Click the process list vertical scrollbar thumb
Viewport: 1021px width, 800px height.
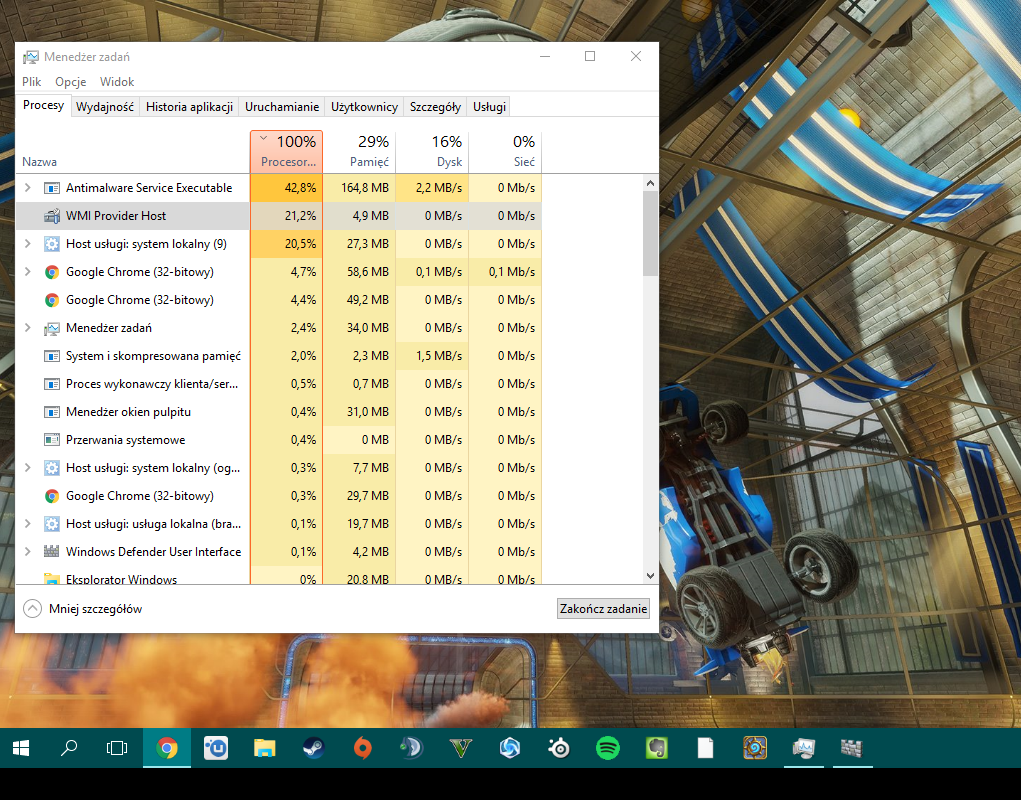(x=650, y=233)
